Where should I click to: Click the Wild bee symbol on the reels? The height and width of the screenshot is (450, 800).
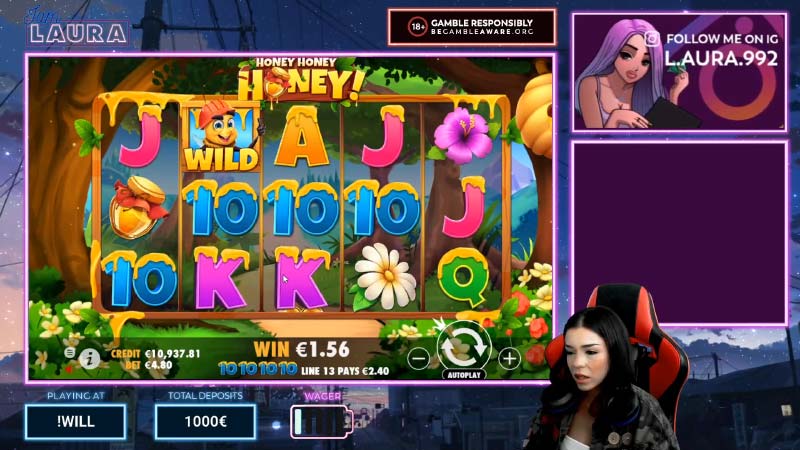(x=221, y=137)
